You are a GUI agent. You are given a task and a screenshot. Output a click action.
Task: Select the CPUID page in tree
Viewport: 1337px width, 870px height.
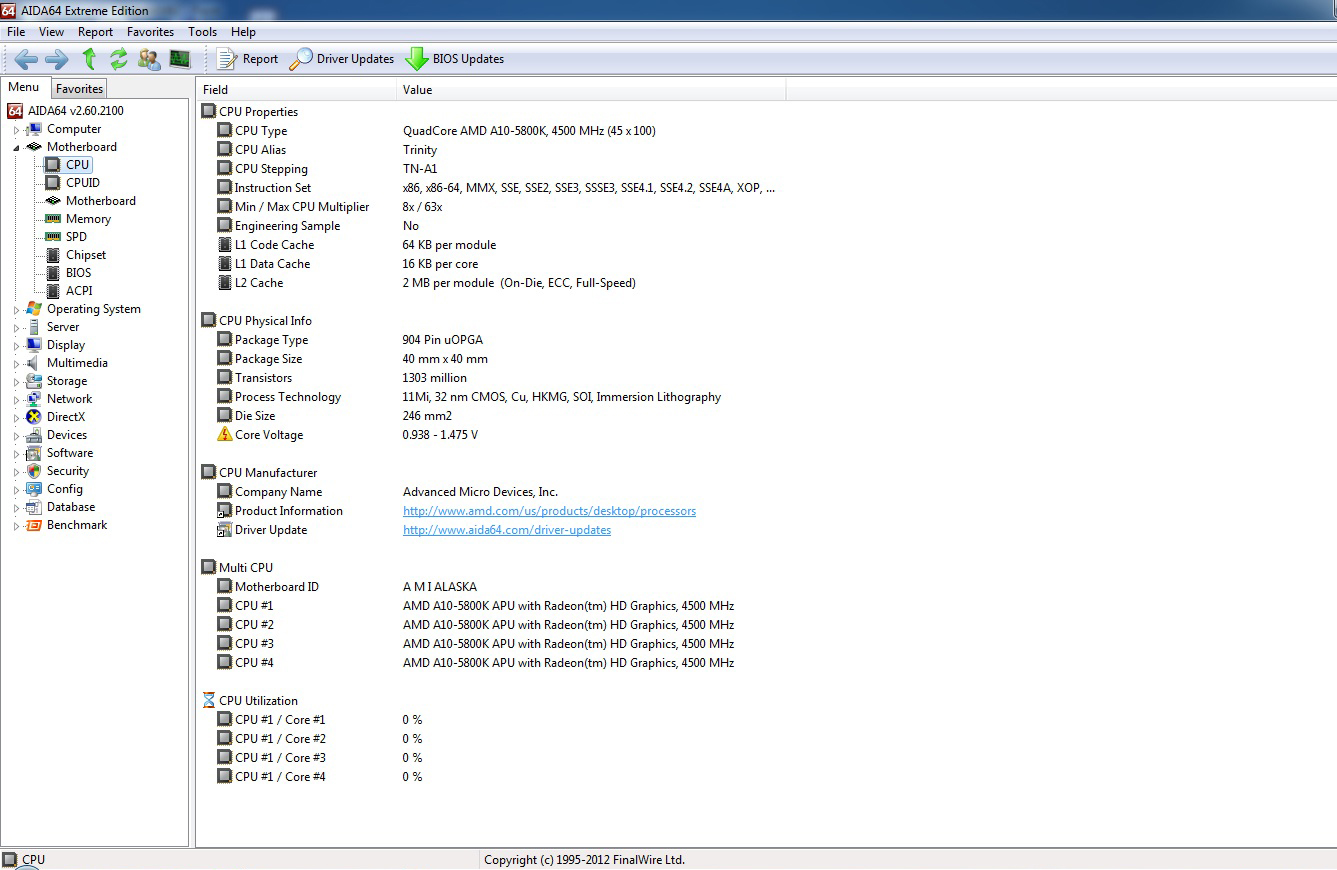click(x=73, y=183)
